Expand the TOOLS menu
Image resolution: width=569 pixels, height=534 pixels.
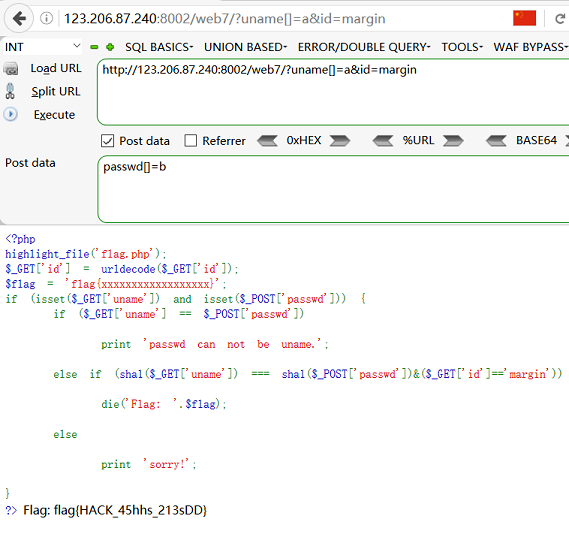462,47
